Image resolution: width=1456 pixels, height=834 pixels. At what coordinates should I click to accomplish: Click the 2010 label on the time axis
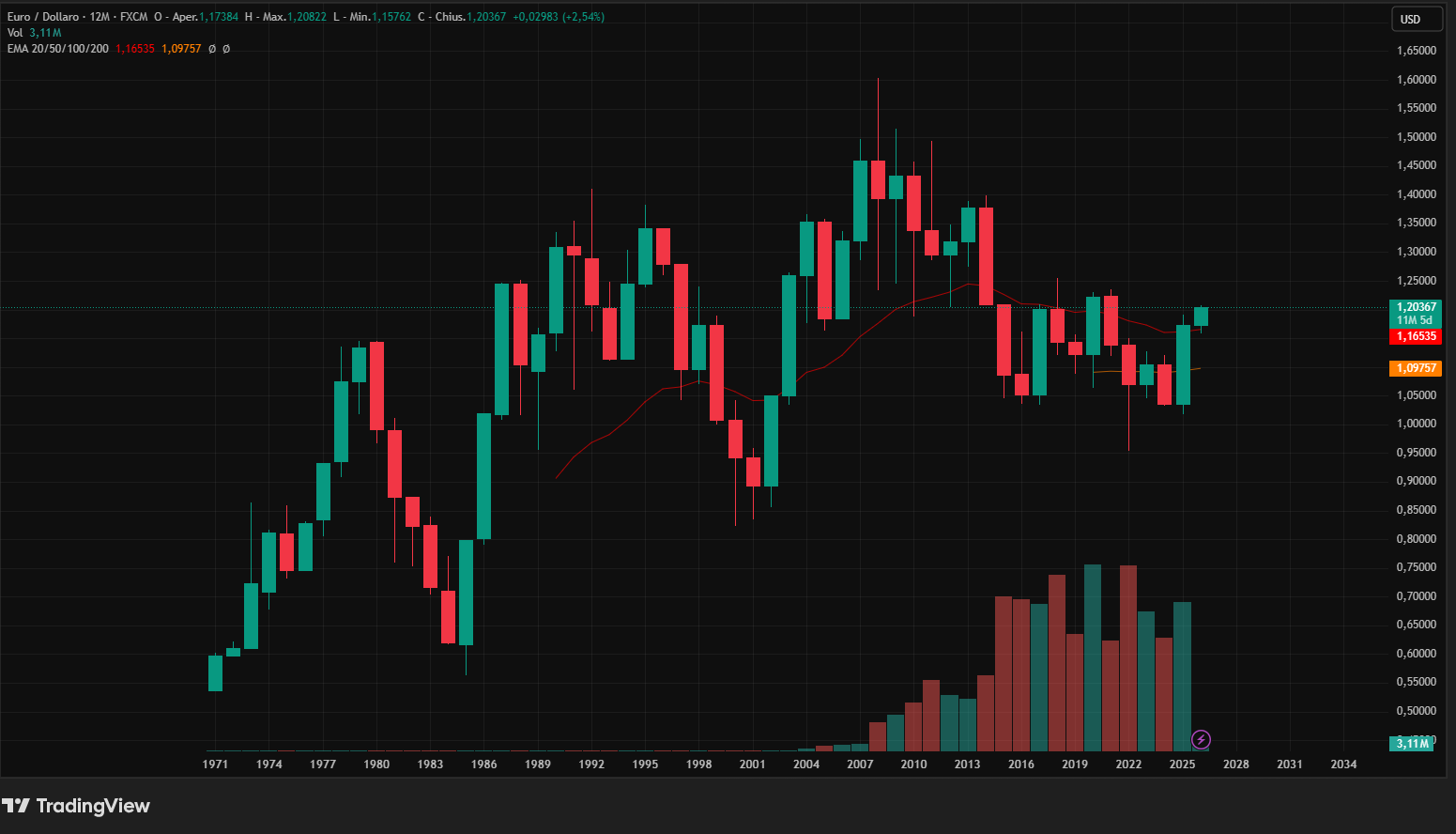(914, 764)
